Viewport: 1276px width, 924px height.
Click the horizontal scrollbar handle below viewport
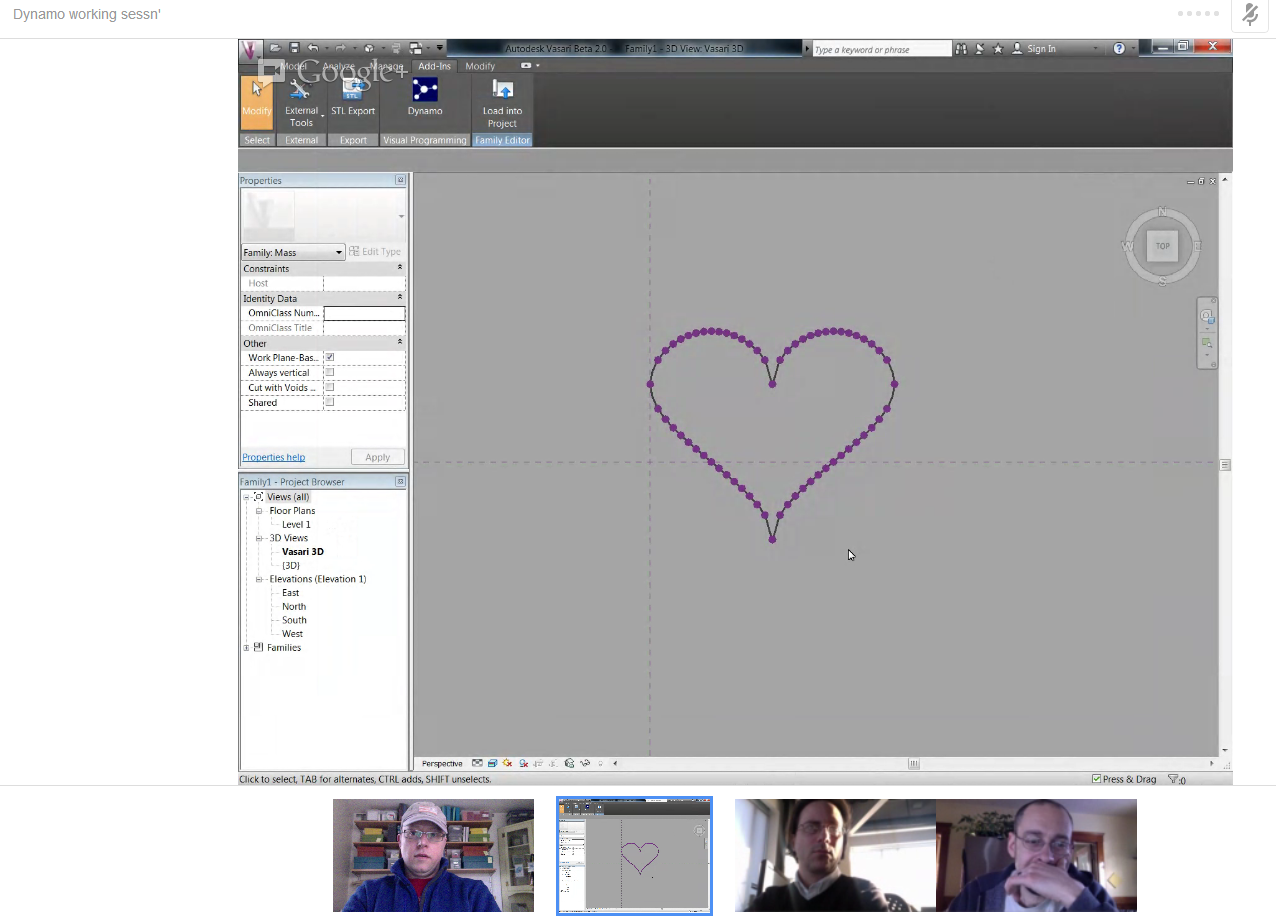pyautogui.click(x=913, y=764)
